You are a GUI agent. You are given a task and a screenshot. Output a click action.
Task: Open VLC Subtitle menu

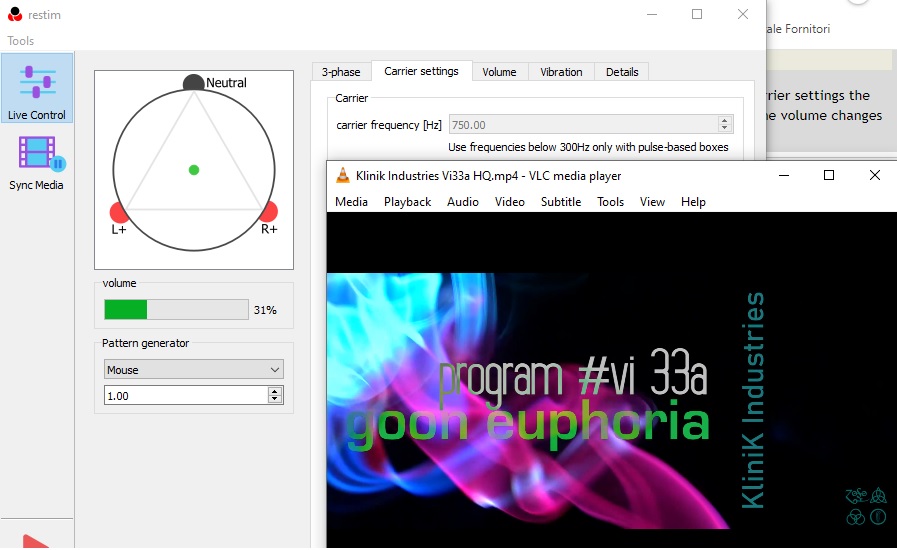(x=561, y=201)
